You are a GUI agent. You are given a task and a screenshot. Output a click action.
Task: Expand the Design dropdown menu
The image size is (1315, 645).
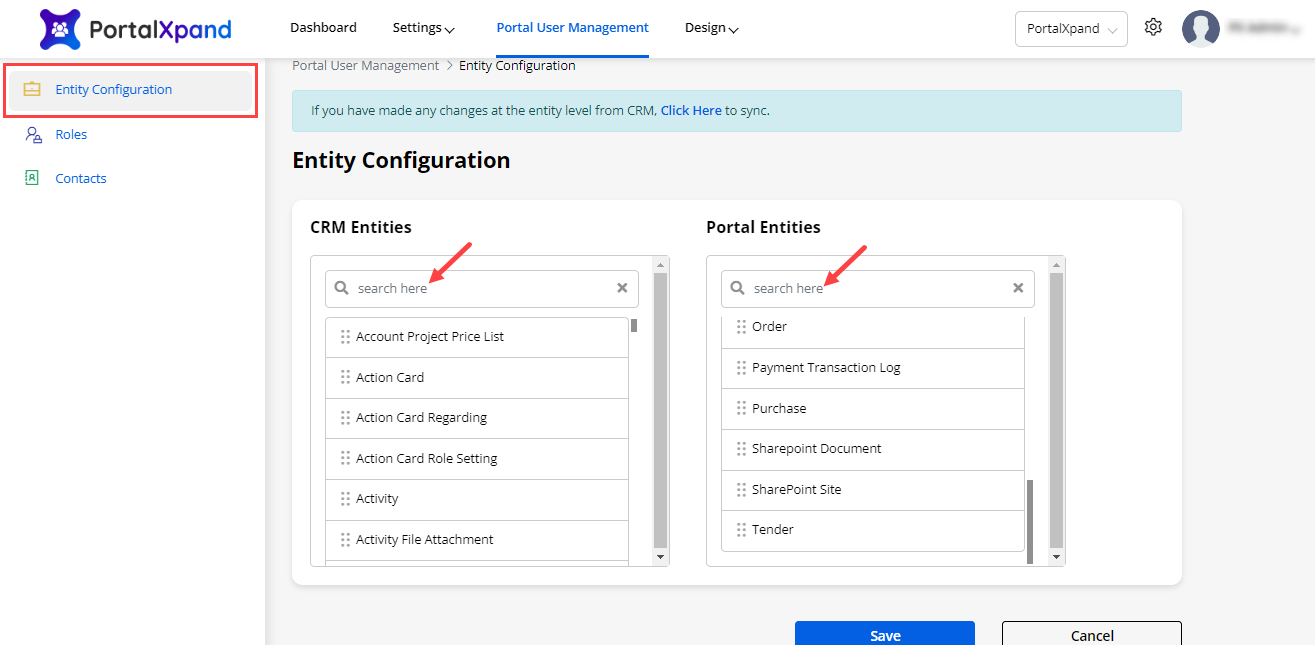[711, 28]
